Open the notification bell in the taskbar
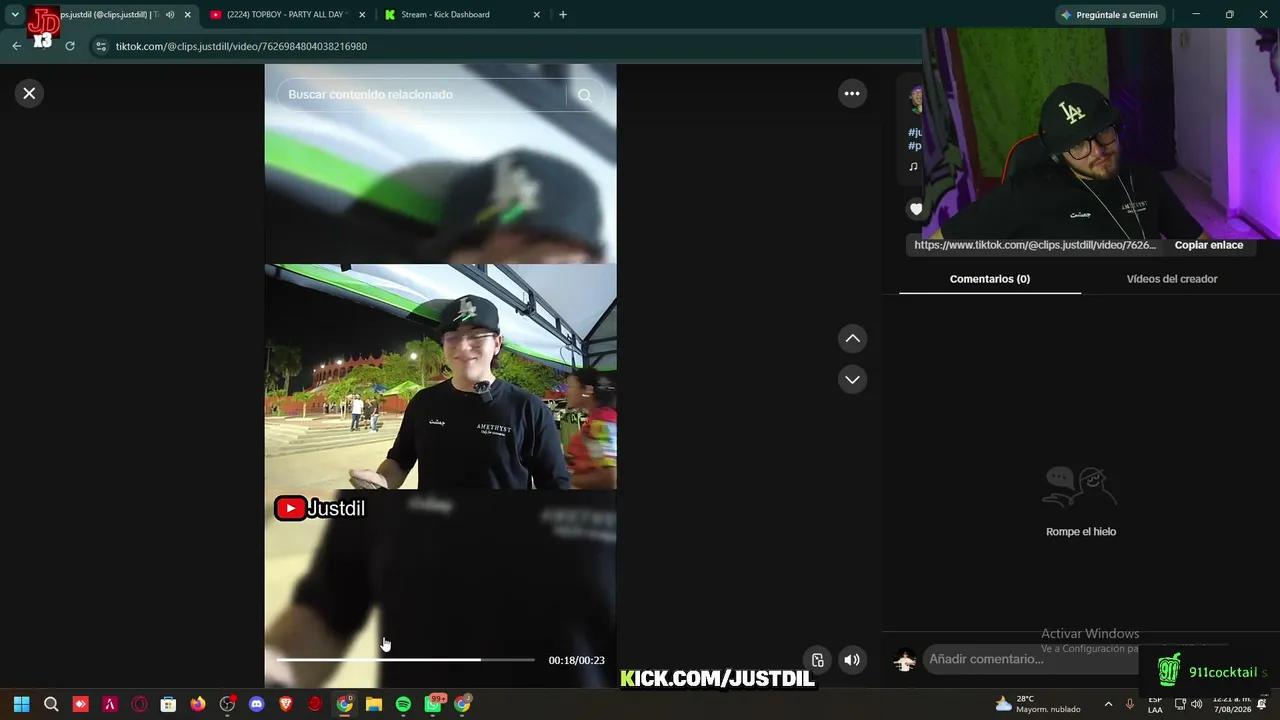1280x720 pixels. [1262, 704]
